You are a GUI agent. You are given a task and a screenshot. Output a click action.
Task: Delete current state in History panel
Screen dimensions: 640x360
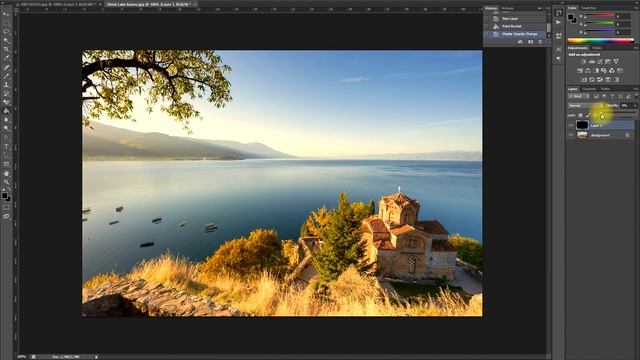(x=540, y=42)
